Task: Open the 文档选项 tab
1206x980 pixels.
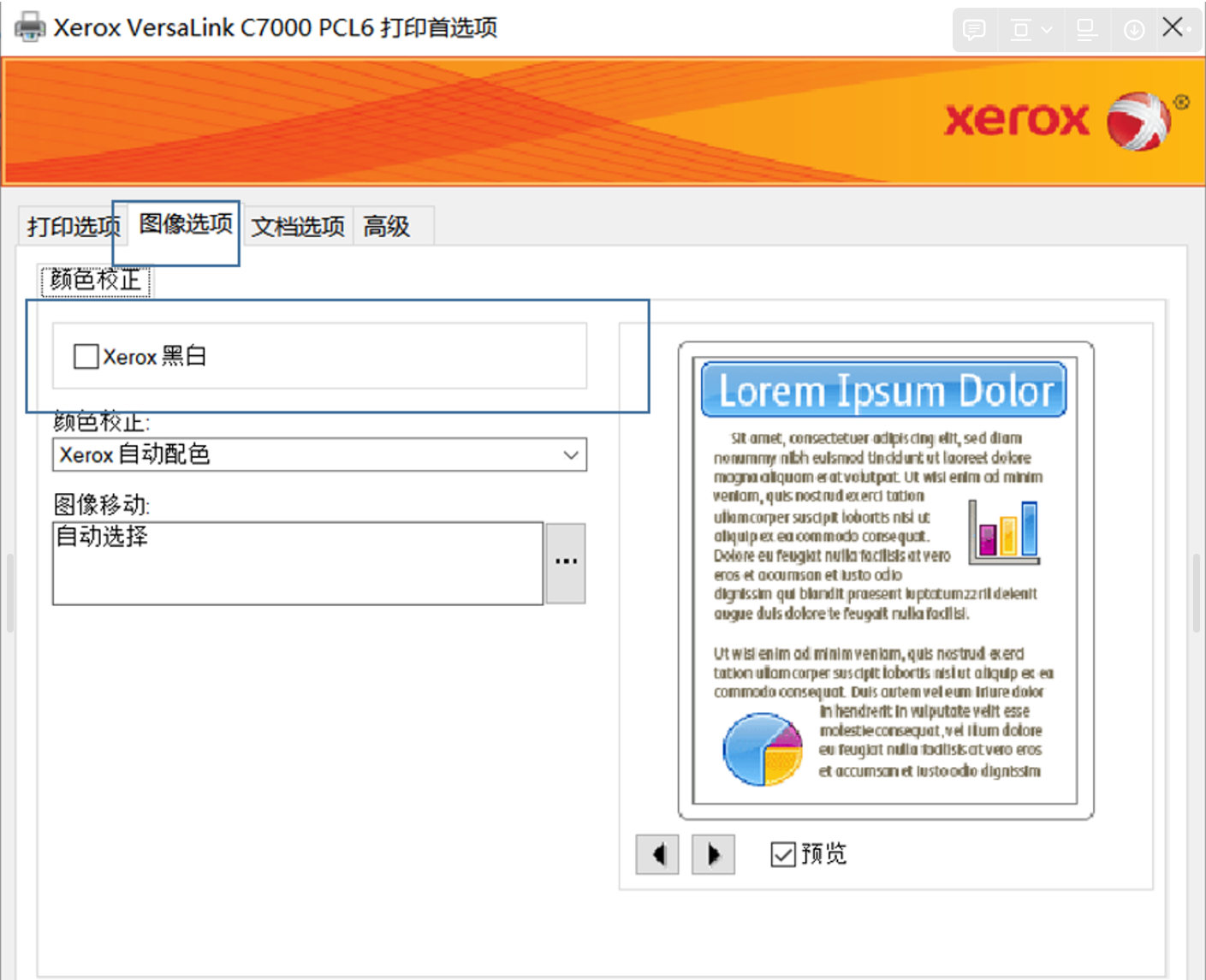Action: pyautogui.click(x=298, y=226)
